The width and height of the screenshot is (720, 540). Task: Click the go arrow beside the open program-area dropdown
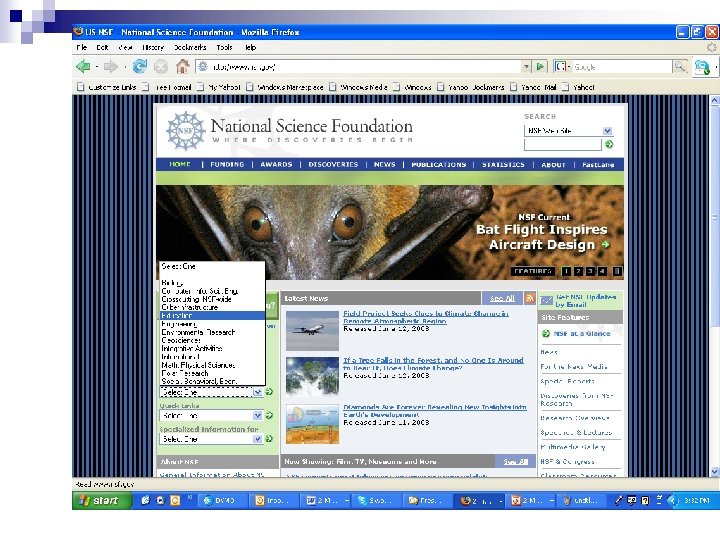click(269, 392)
